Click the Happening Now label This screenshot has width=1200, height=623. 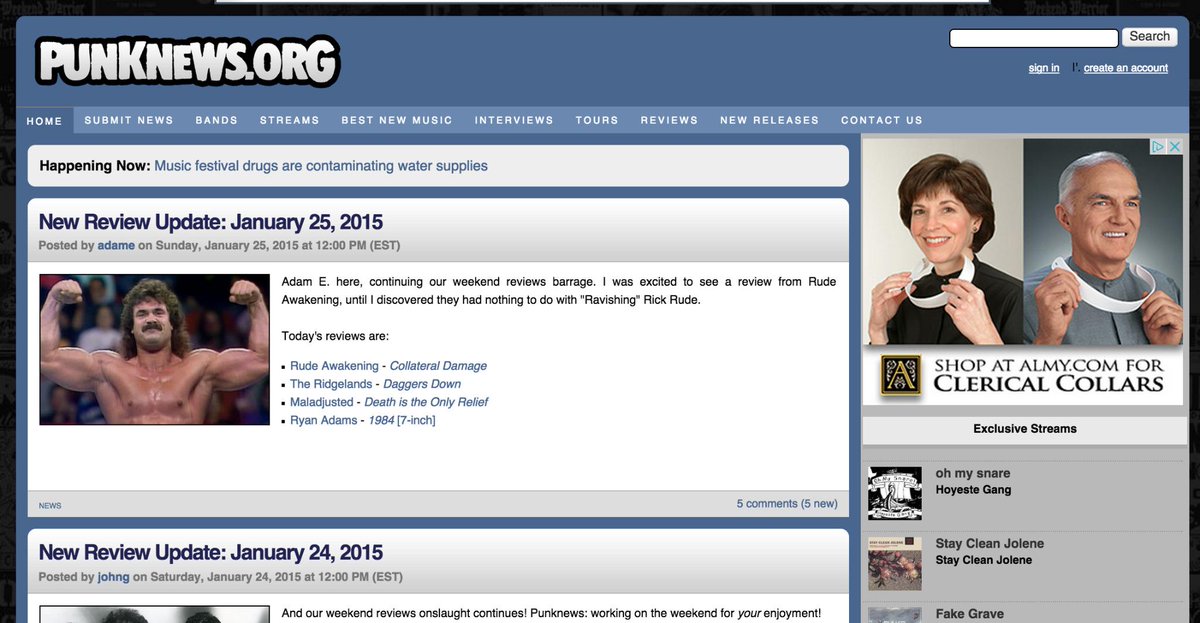(95, 166)
